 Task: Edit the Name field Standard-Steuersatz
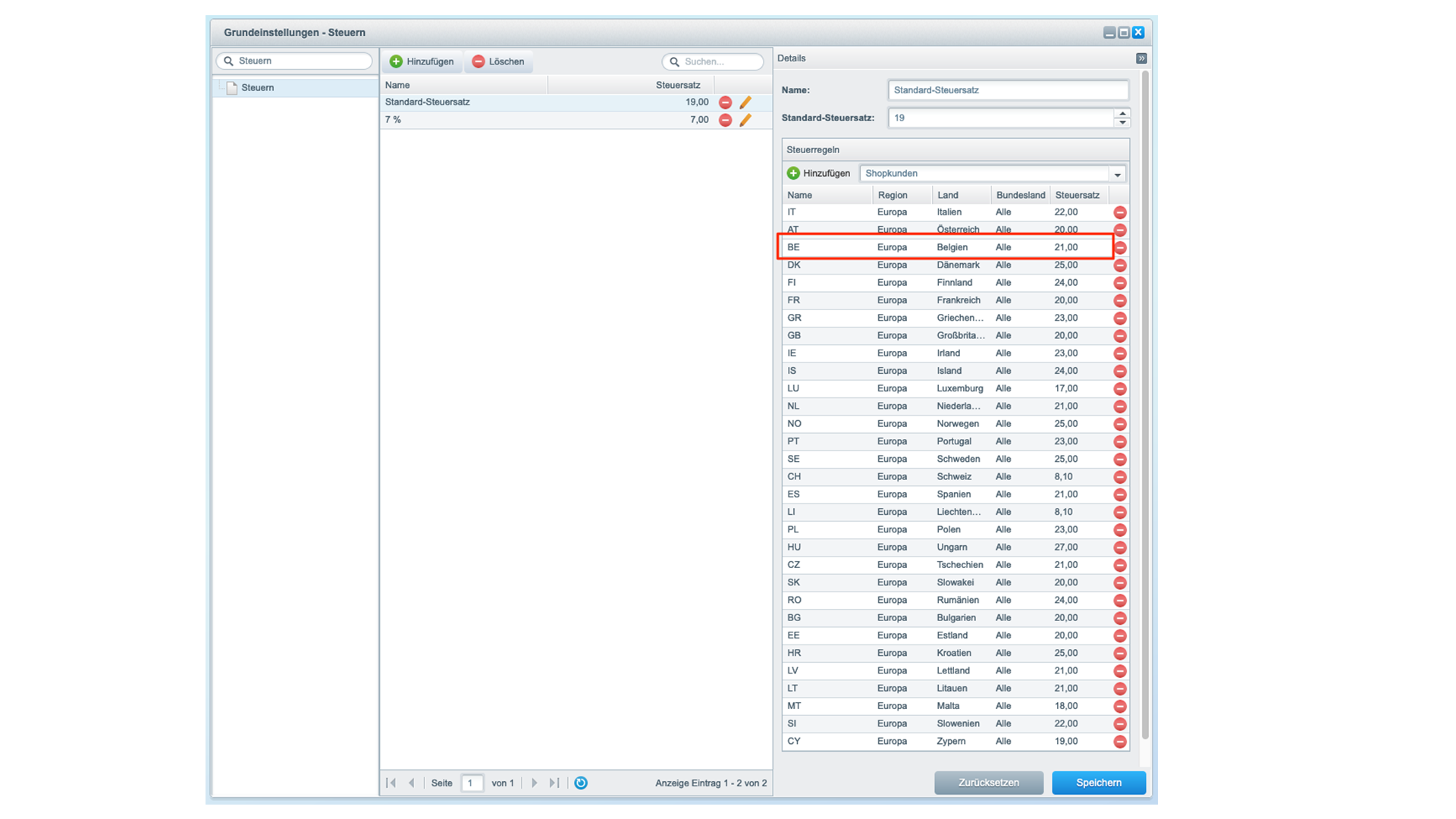1008,90
